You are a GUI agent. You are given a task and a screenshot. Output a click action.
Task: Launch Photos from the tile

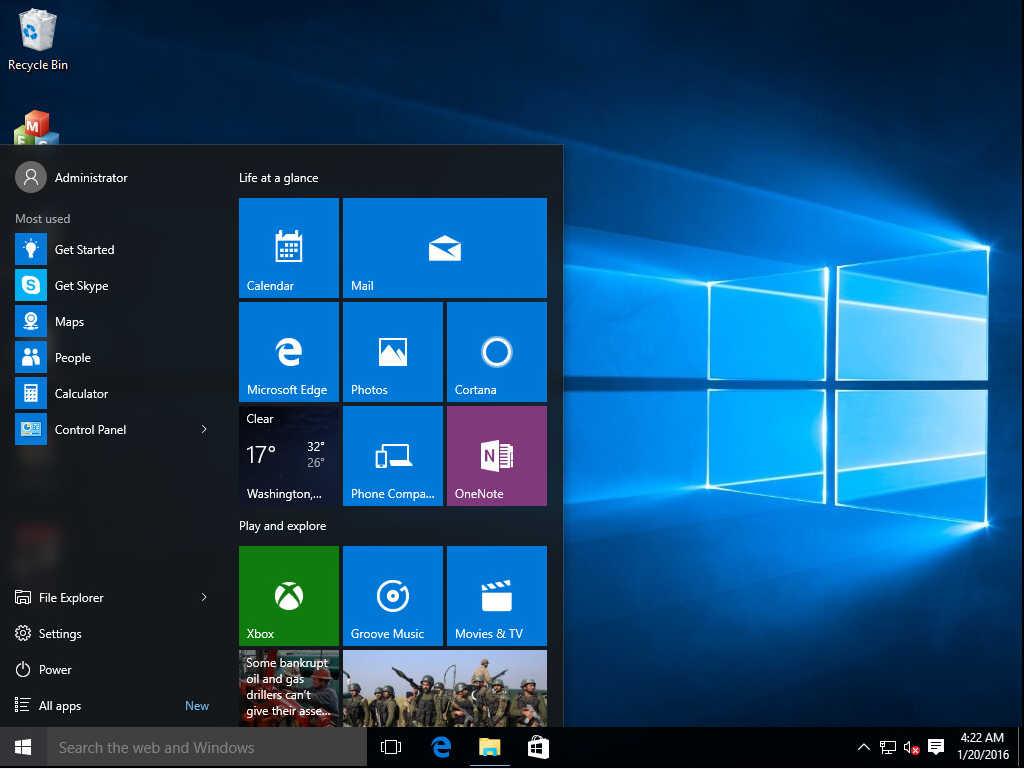(x=392, y=351)
